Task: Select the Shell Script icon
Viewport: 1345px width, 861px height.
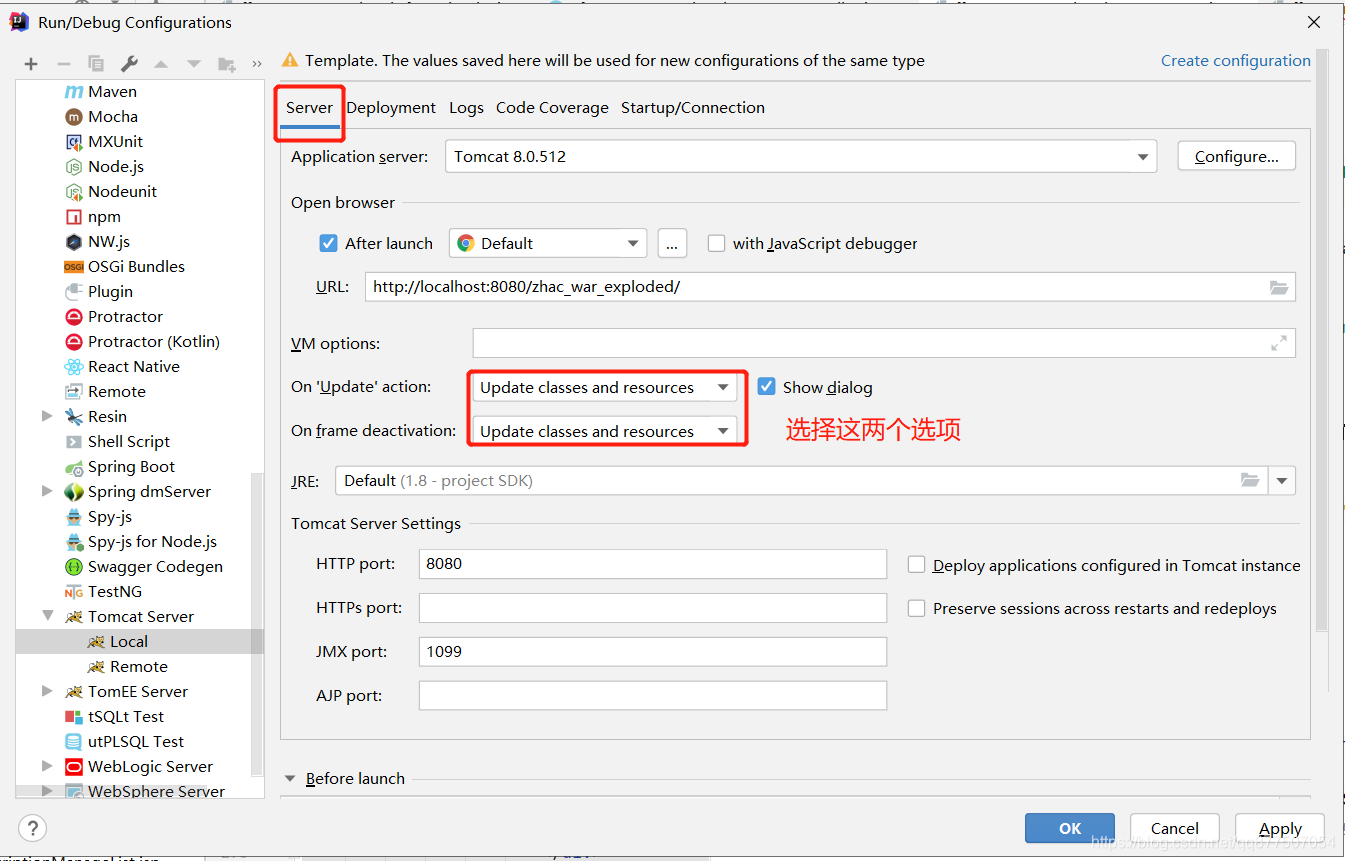Action: click(74, 441)
